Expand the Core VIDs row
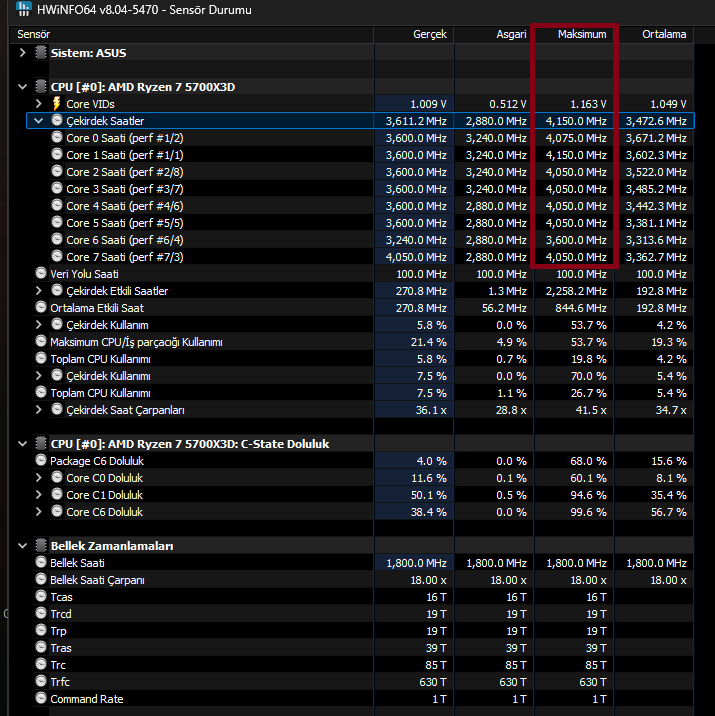The image size is (715, 716). (x=39, y=104)
